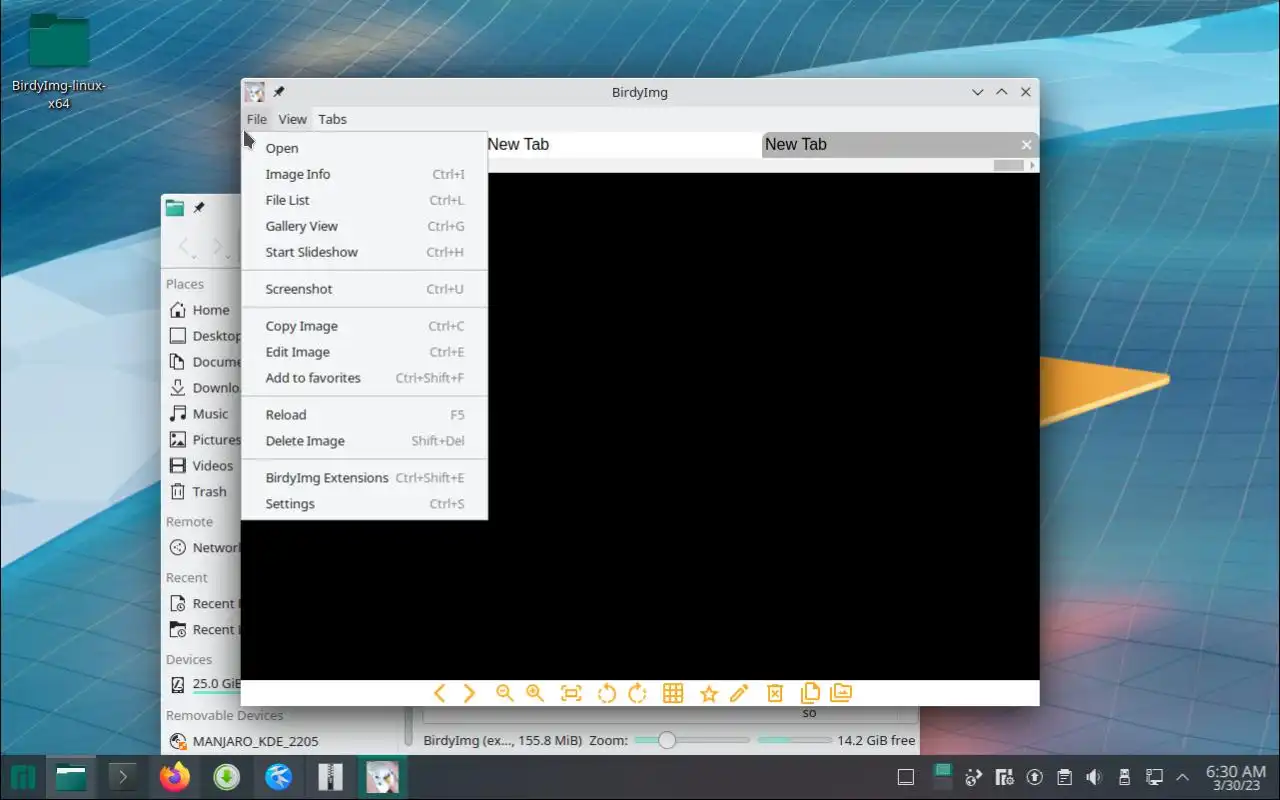Rotate image counter-clockwise
Viewport: 1280px width, 800px height.
(x=606, y=693)
